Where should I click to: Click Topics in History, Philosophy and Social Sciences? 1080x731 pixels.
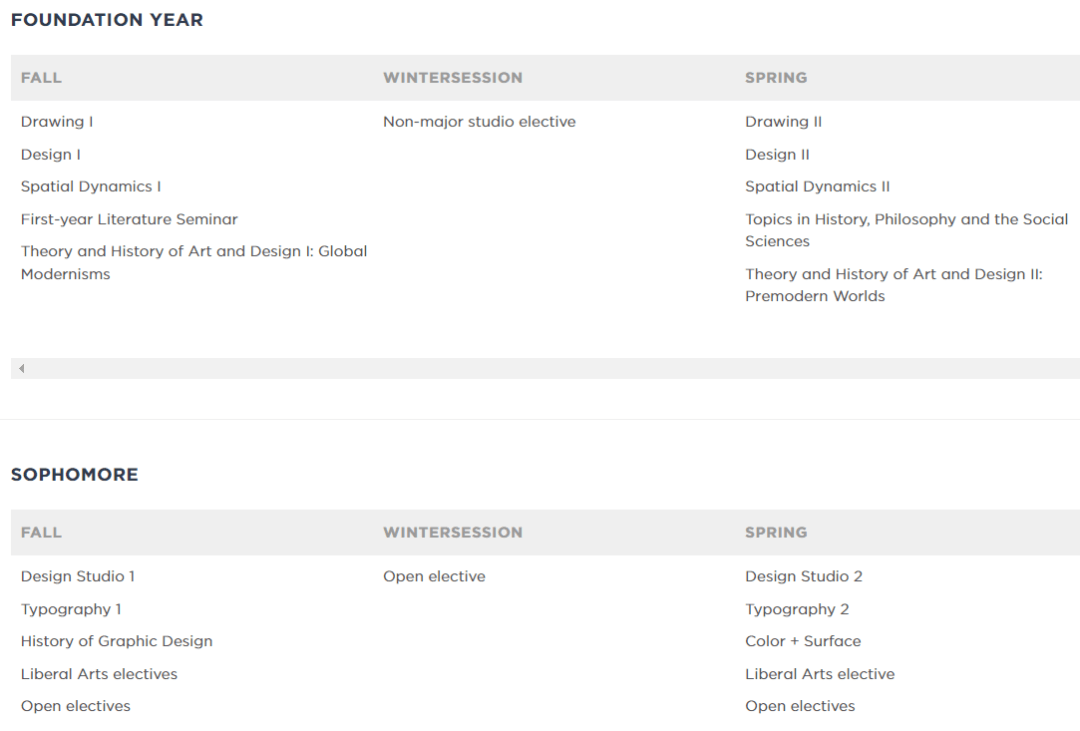(906, 230)
